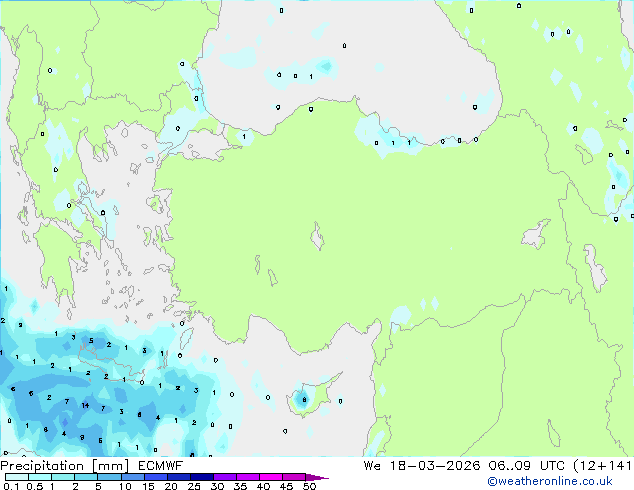Click the legend label '25'

point(194,486)
